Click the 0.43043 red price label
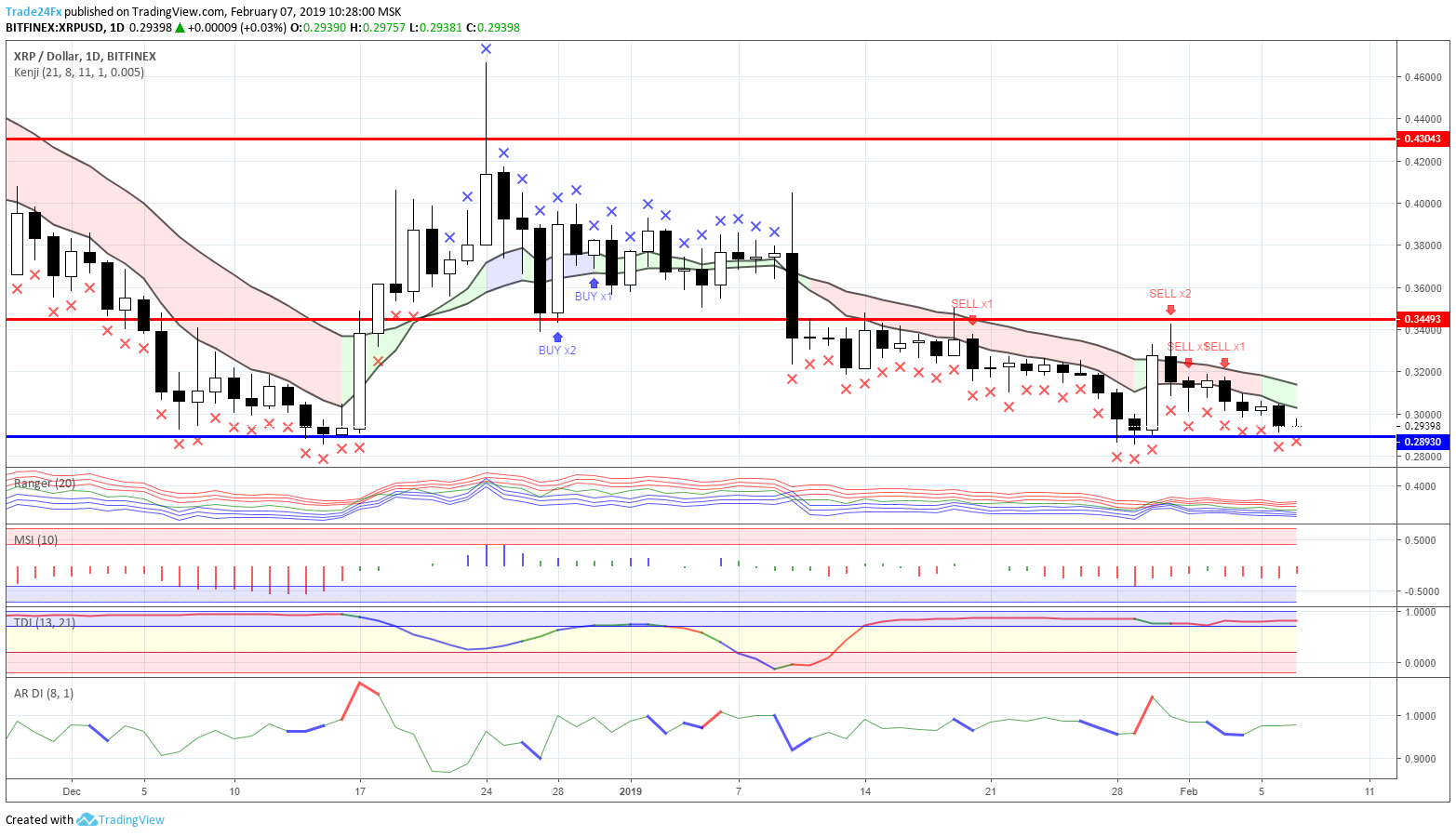Screen dimensions: 1456x836 (x=1423, y=139)
